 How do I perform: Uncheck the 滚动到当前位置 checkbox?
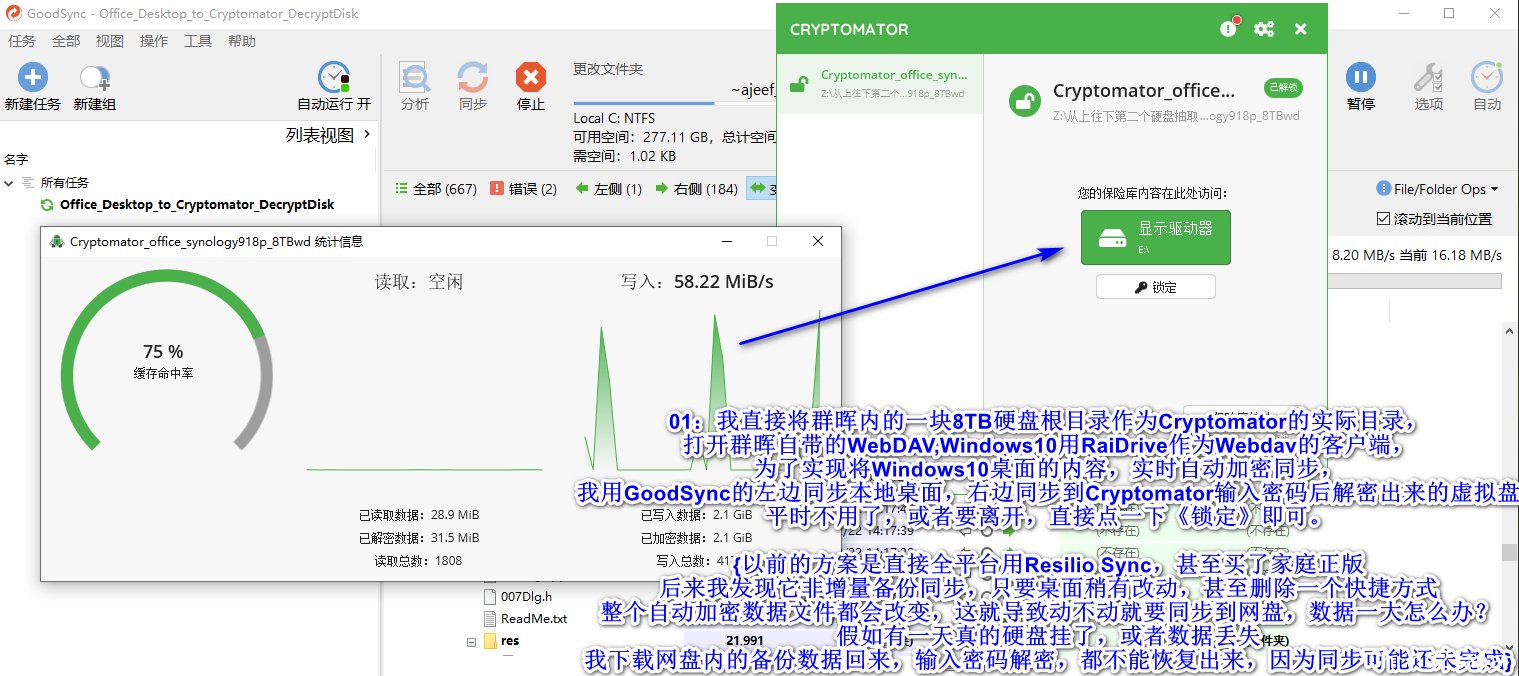click(1383, 218)
